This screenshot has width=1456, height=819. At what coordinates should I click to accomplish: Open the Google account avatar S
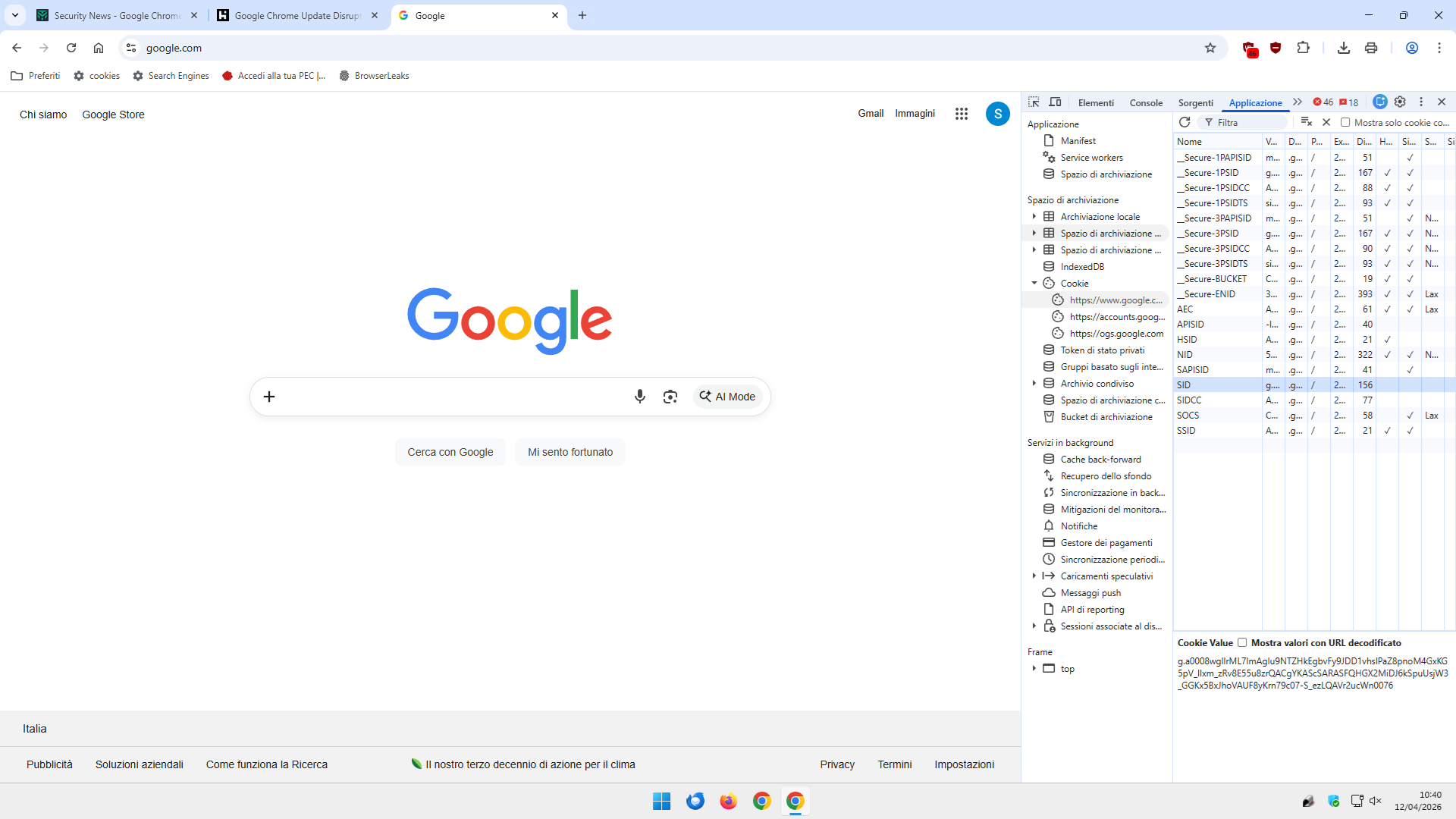pyautogui.click(x=998, y=114)
